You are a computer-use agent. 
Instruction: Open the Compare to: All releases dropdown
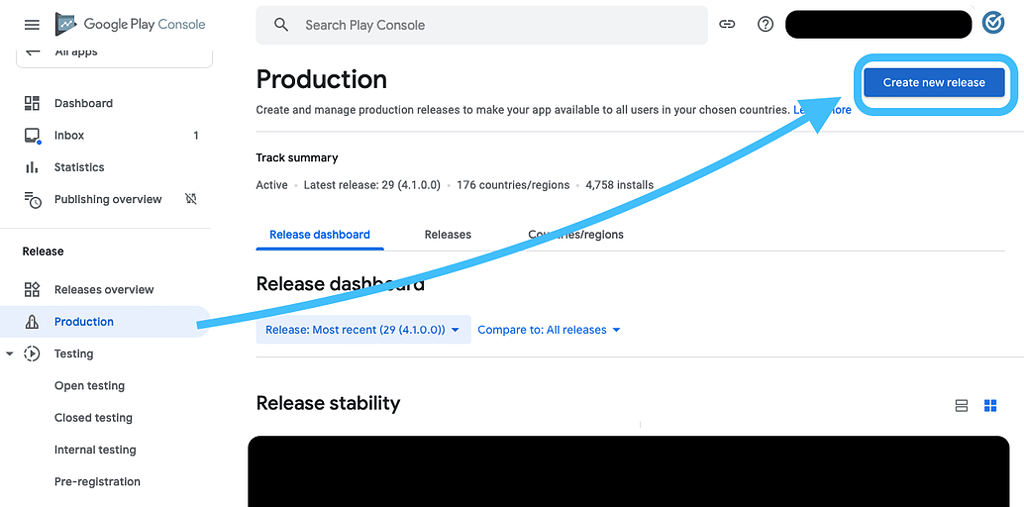tap(549, 330)
